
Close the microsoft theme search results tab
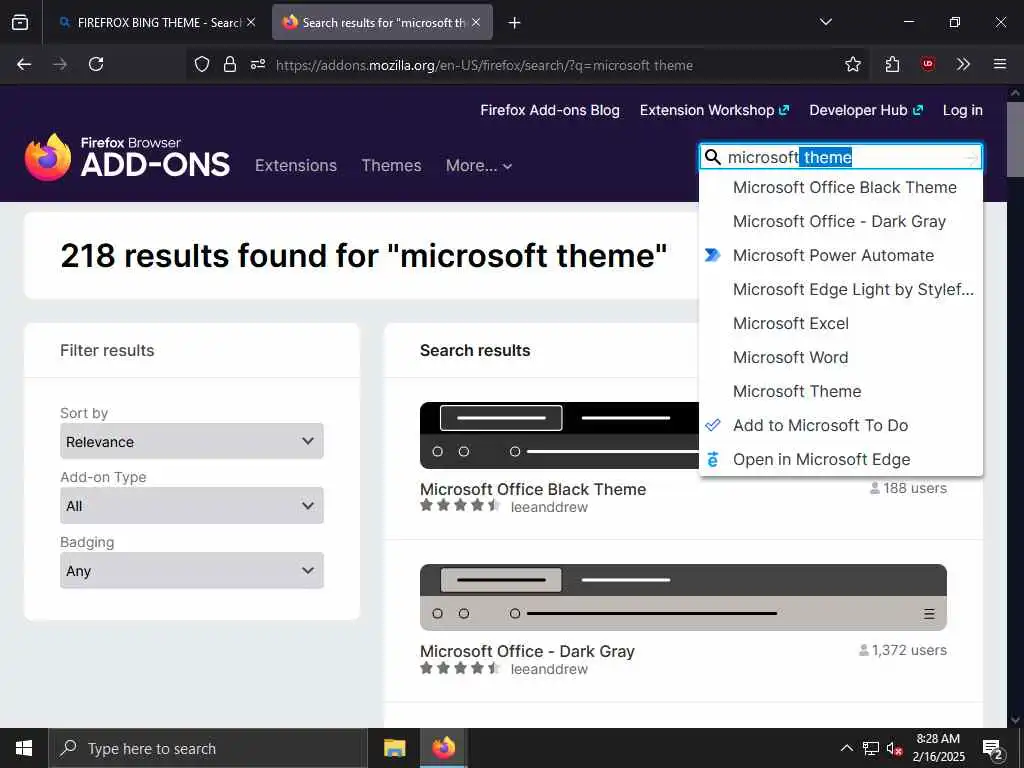tap(476, 22)
